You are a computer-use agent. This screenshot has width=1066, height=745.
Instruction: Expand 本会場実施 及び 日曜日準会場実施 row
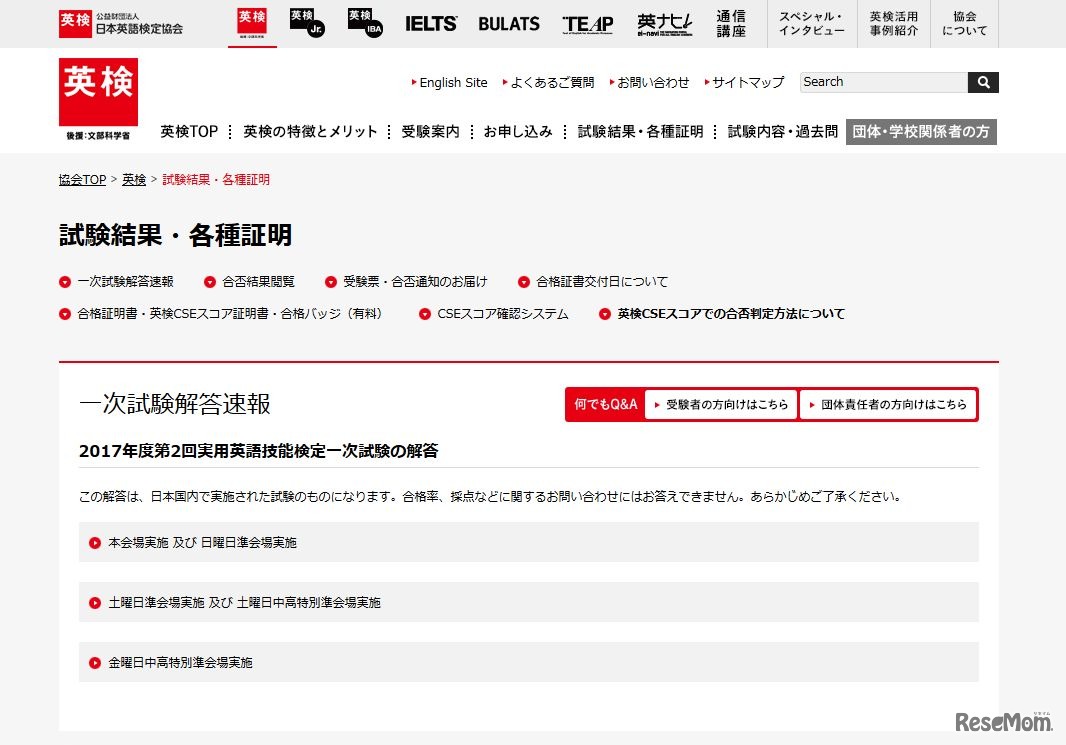click(x=529, y=542)
